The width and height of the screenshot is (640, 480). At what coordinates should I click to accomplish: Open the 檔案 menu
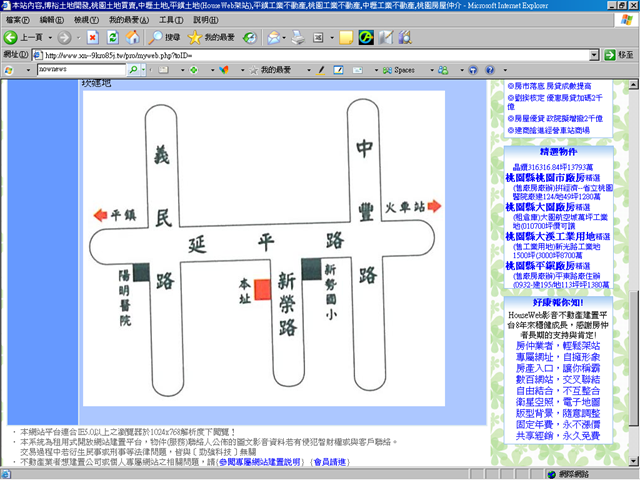(18, 20)
